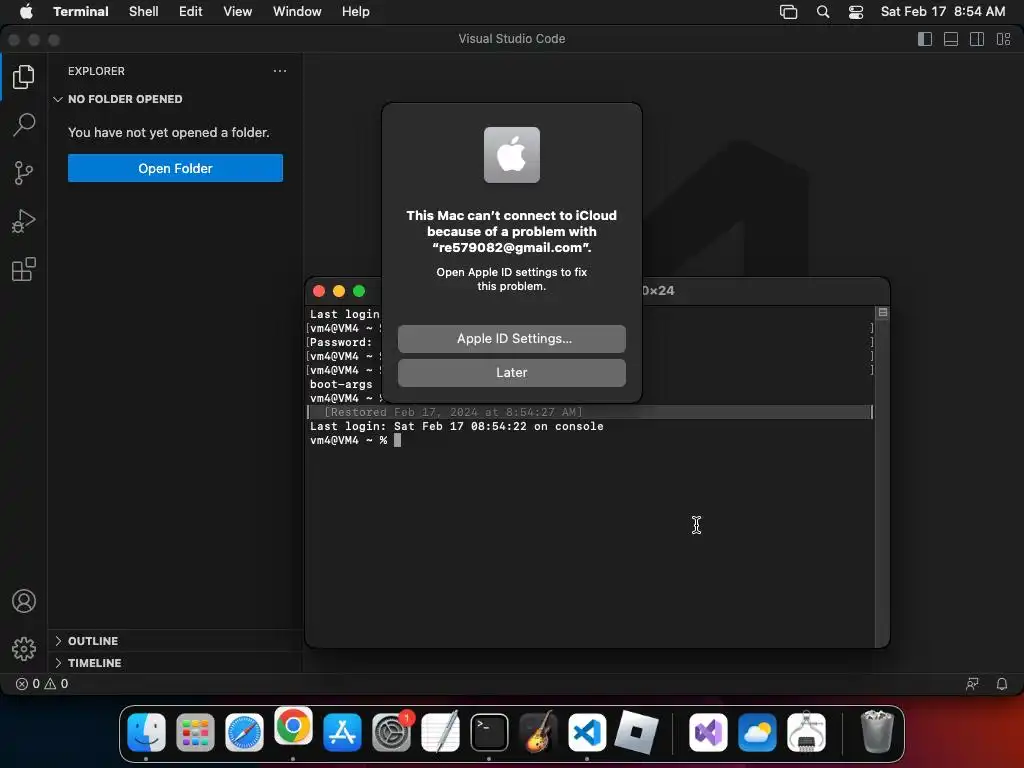Image resolution: width=1024 pixels, height=768 pixels.
Task: Open the Help menu
Action: pyautogui.click(x=356, y=11)
